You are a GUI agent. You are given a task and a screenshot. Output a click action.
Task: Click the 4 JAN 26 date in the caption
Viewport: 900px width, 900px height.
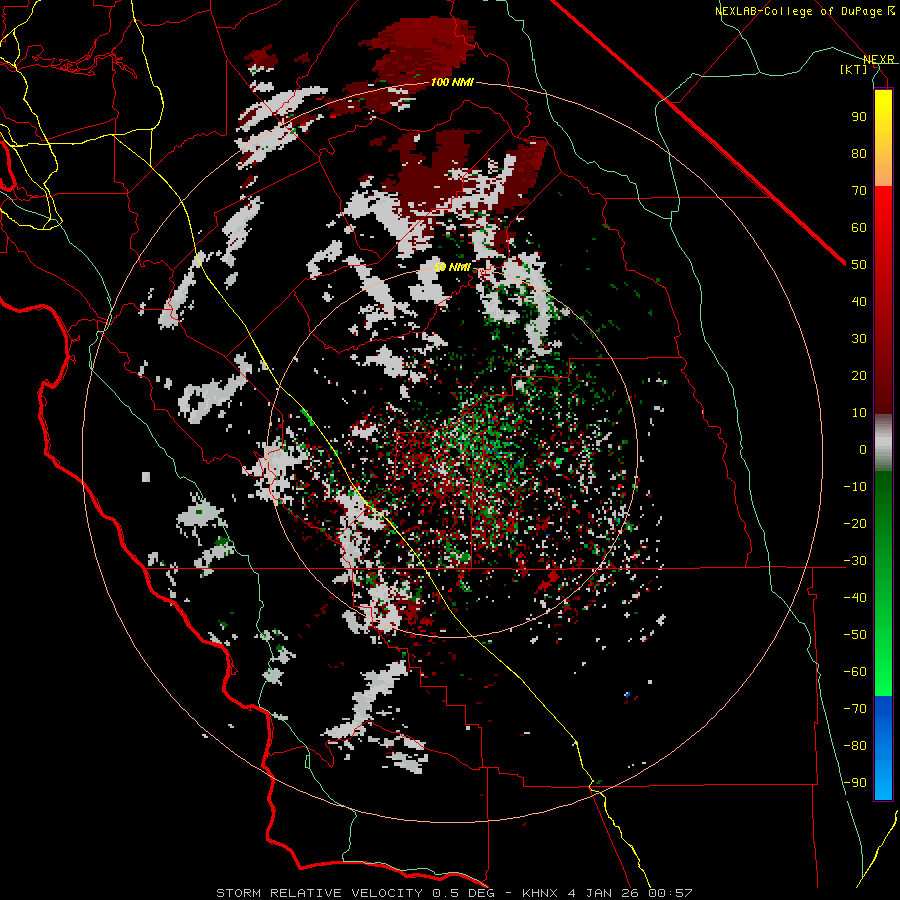(x=603, y=893)
